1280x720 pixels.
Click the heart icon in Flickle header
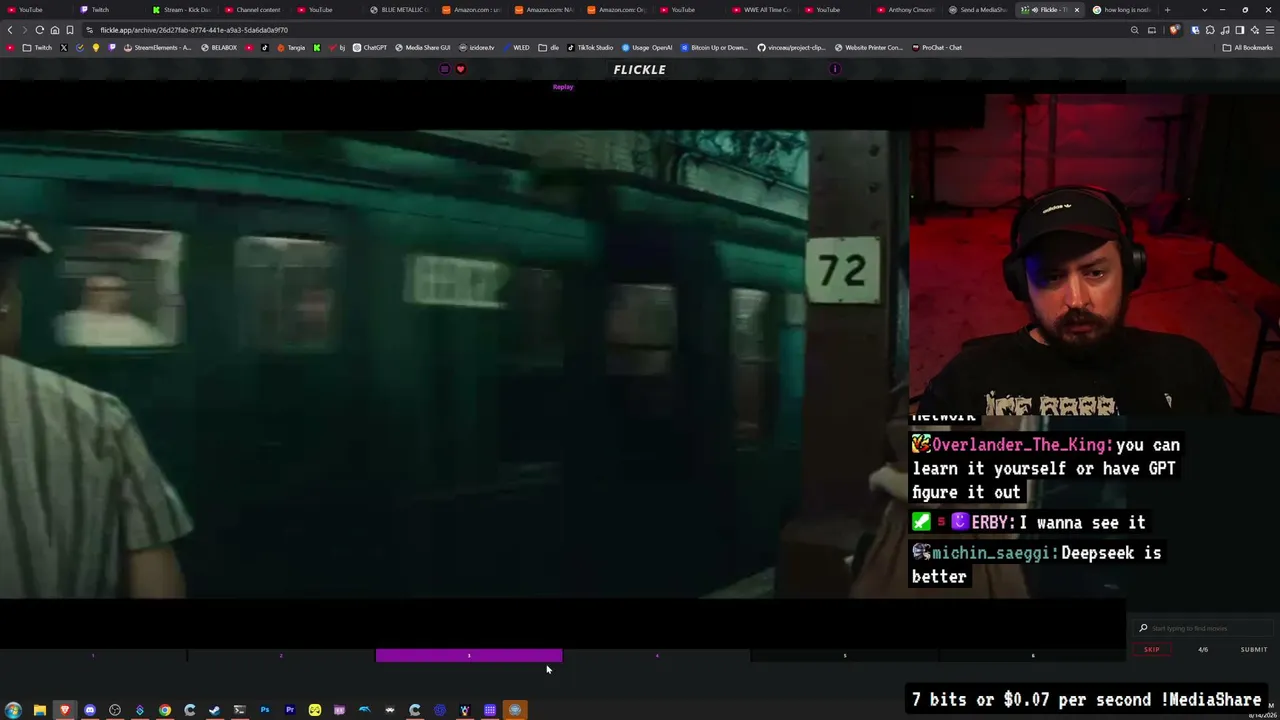(x=460, y=69)
